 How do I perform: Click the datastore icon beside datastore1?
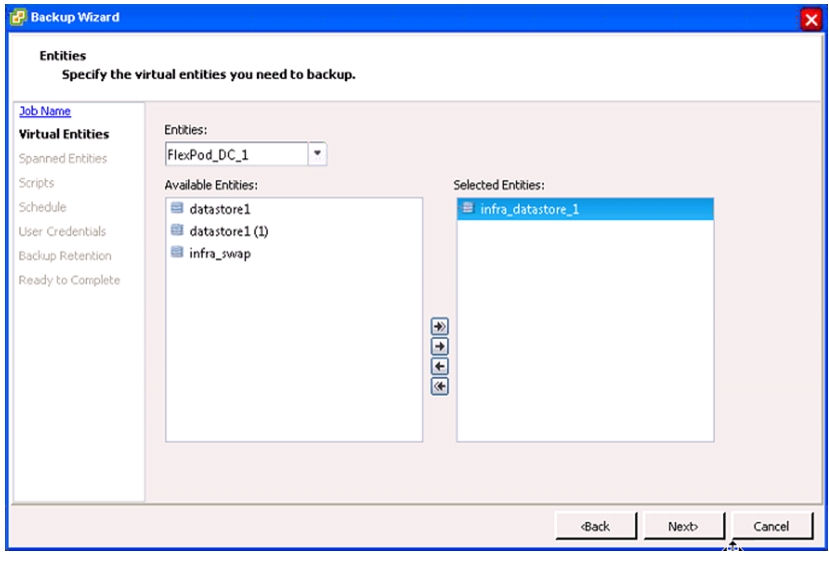point(177,208)
